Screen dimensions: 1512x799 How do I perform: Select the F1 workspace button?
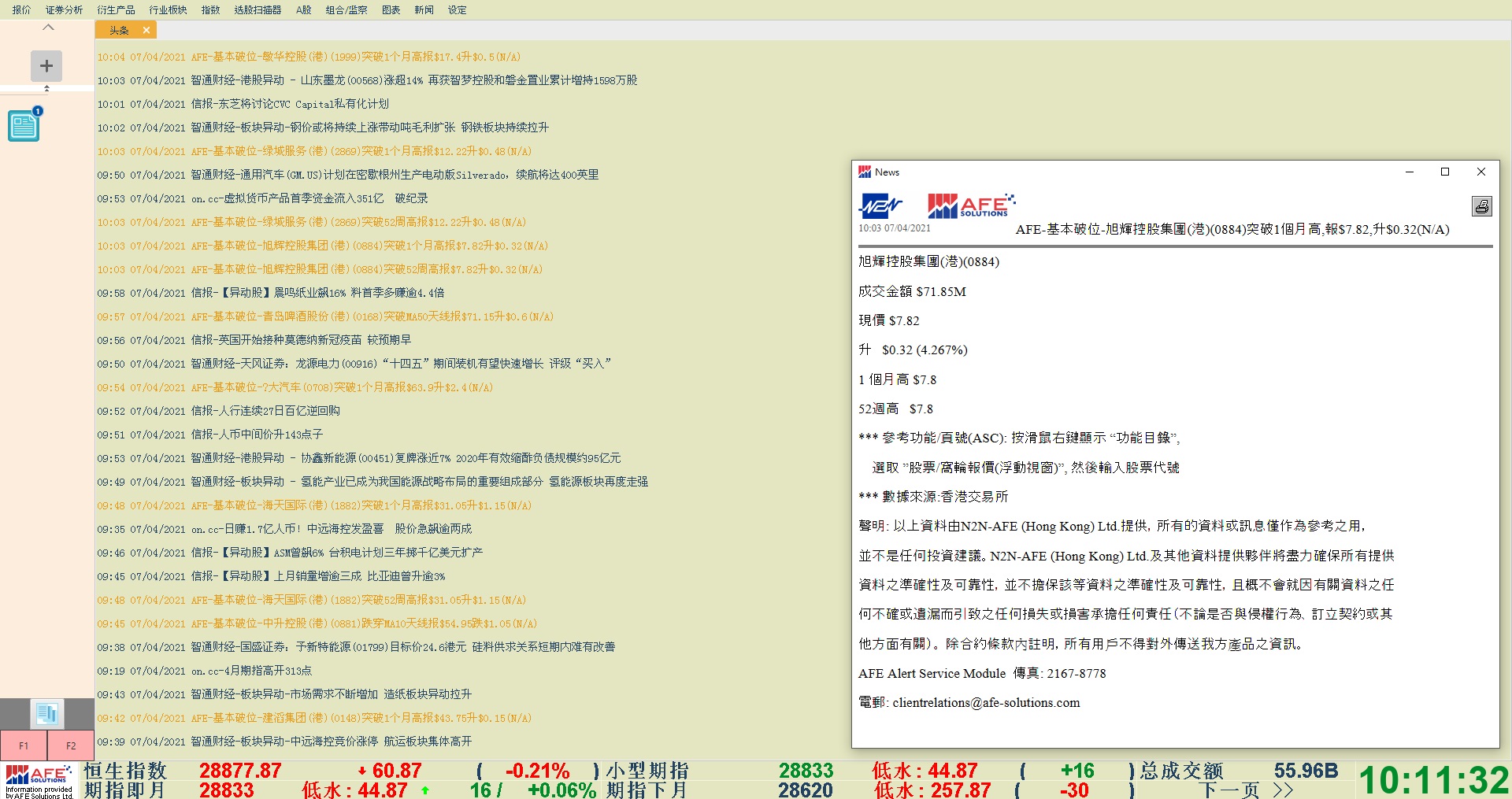pos(24,745)
